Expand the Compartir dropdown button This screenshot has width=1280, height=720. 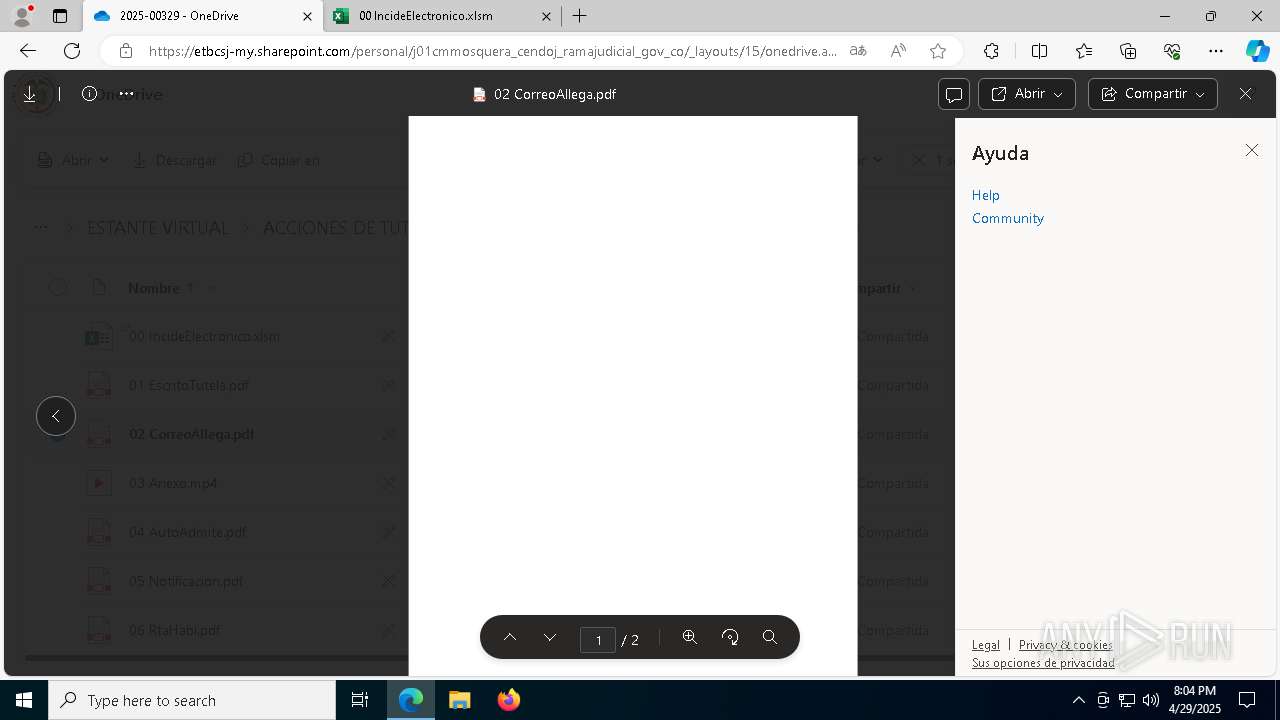1153,94
